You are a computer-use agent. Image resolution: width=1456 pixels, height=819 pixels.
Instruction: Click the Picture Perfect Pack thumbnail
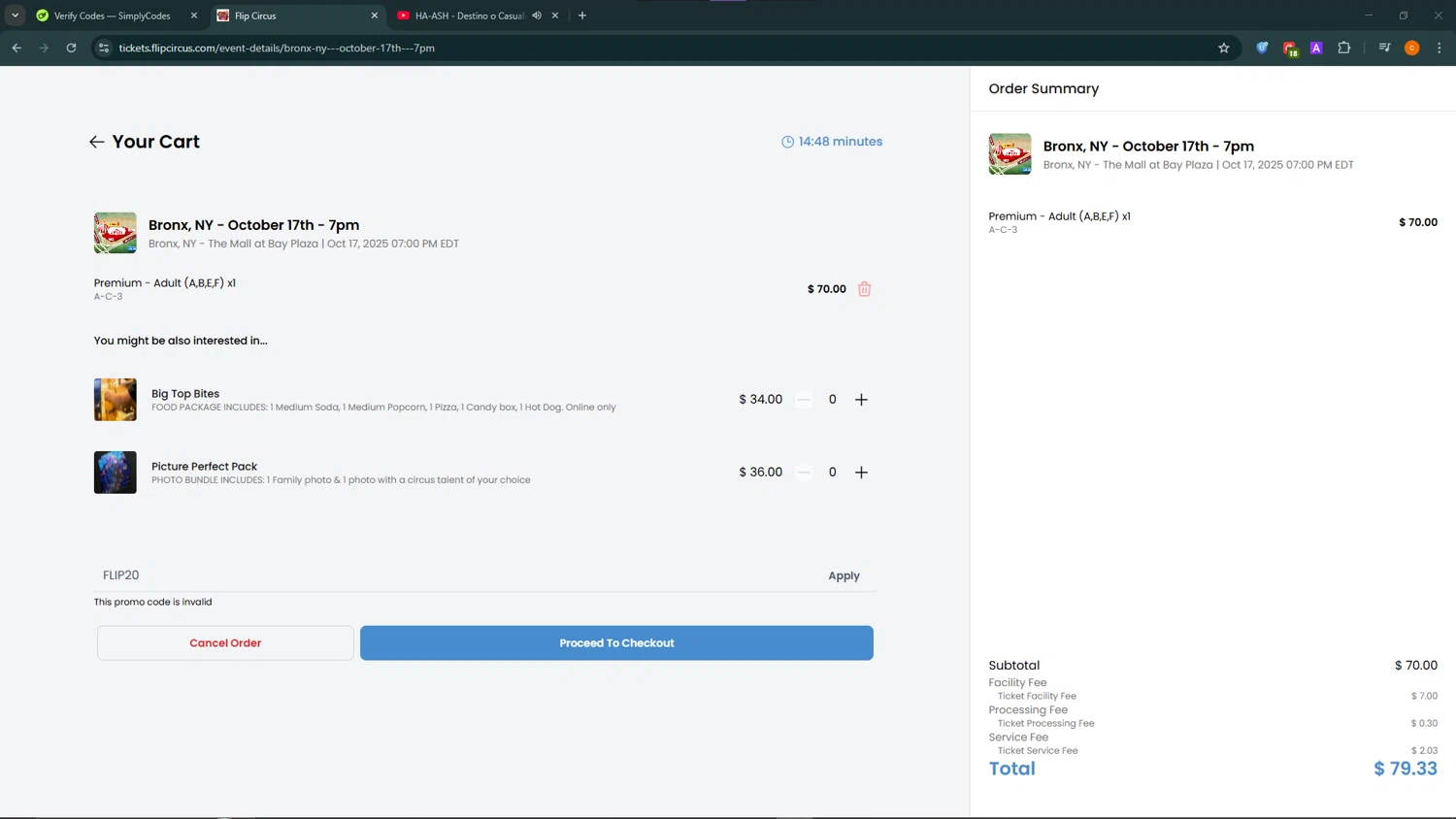(x=115, y=473)
